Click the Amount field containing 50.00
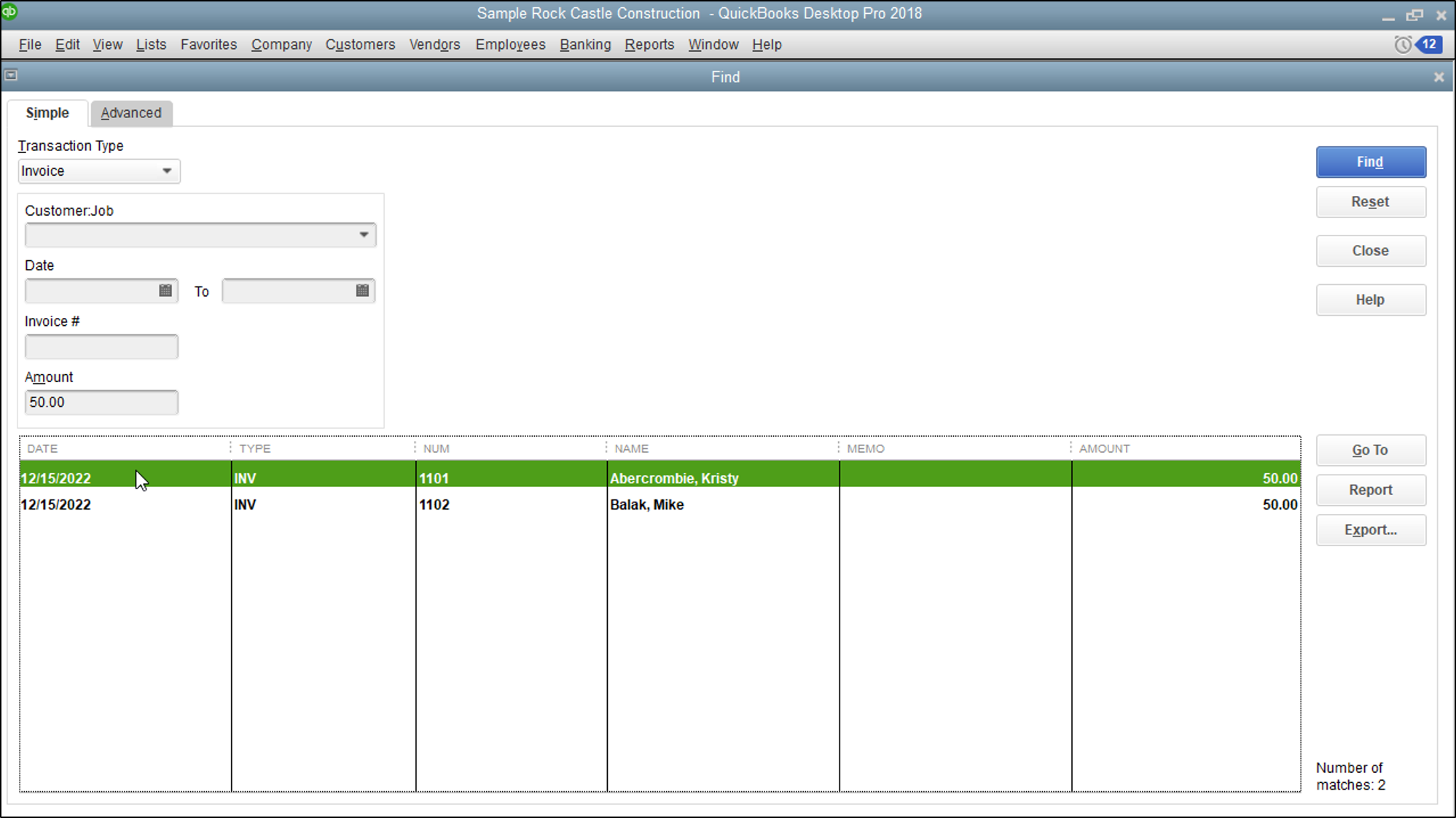Screen dimensions: 1456x818 (x=101, y=402)
